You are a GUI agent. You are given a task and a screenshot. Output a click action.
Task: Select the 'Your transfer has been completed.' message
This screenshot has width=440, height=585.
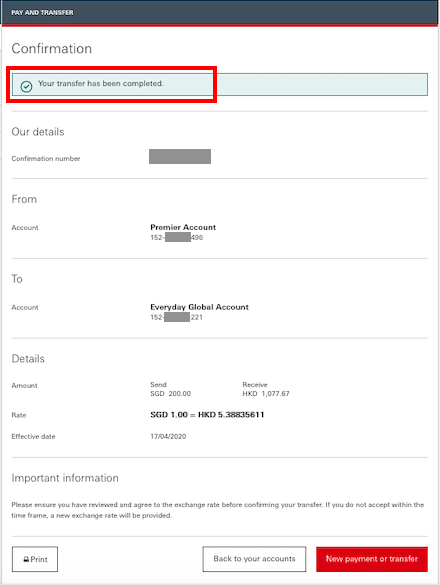click(x=101, y=84)
